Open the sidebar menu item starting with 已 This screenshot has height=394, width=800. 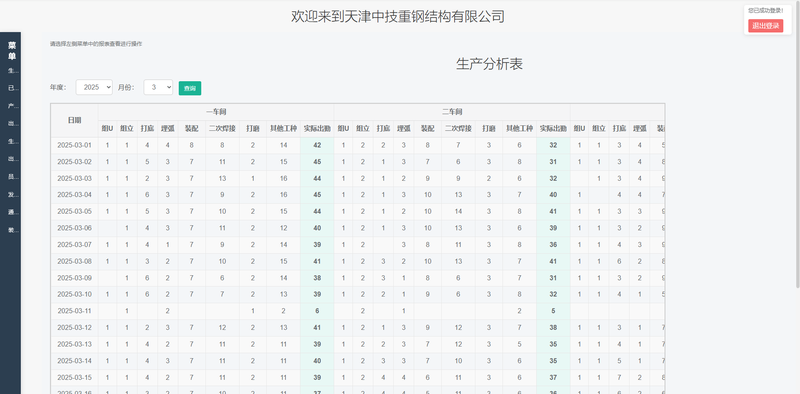[10, 88]
